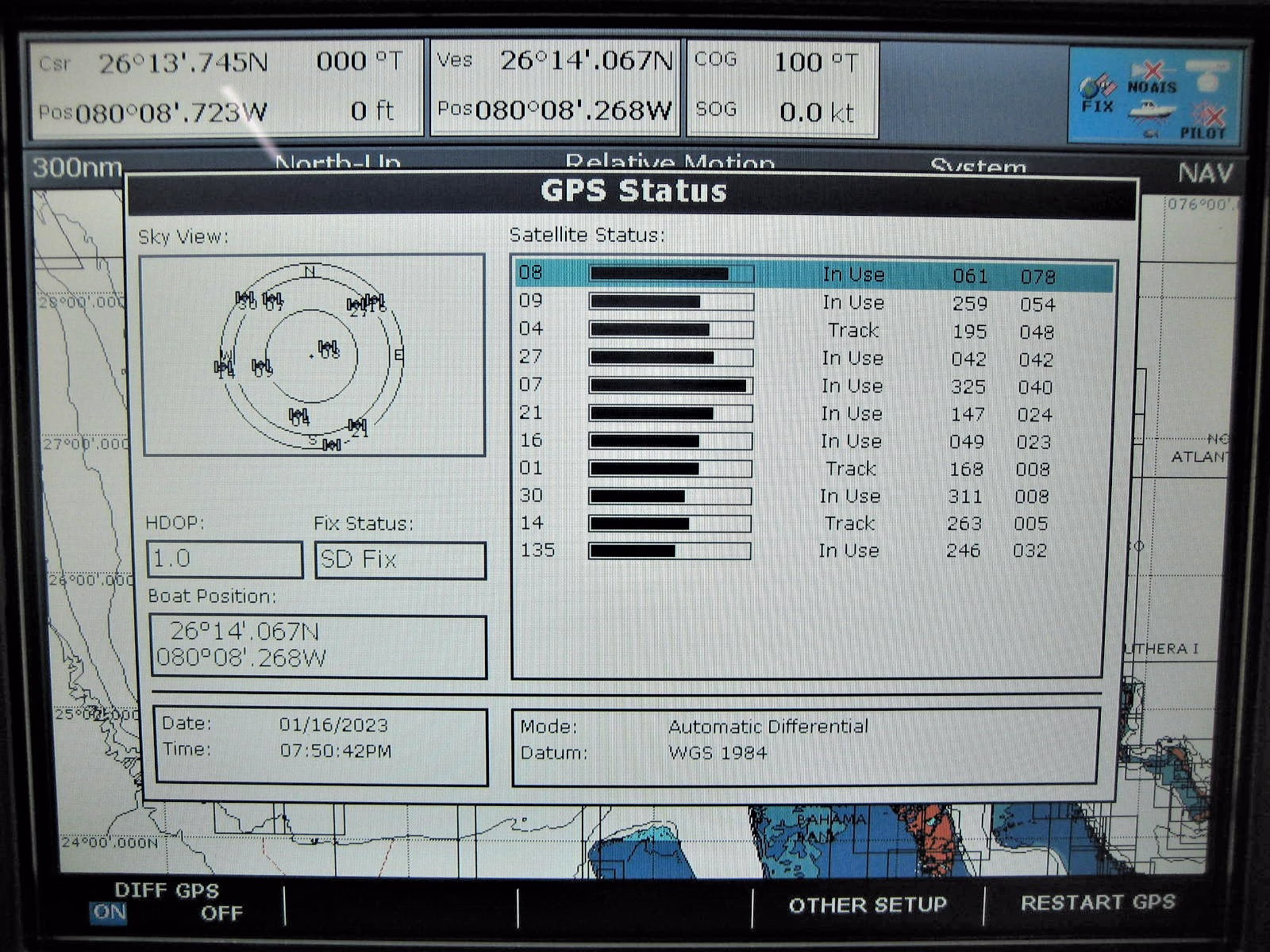Select satellite 30 in the Sky View
1270x952 pixels.
point(245,299)
